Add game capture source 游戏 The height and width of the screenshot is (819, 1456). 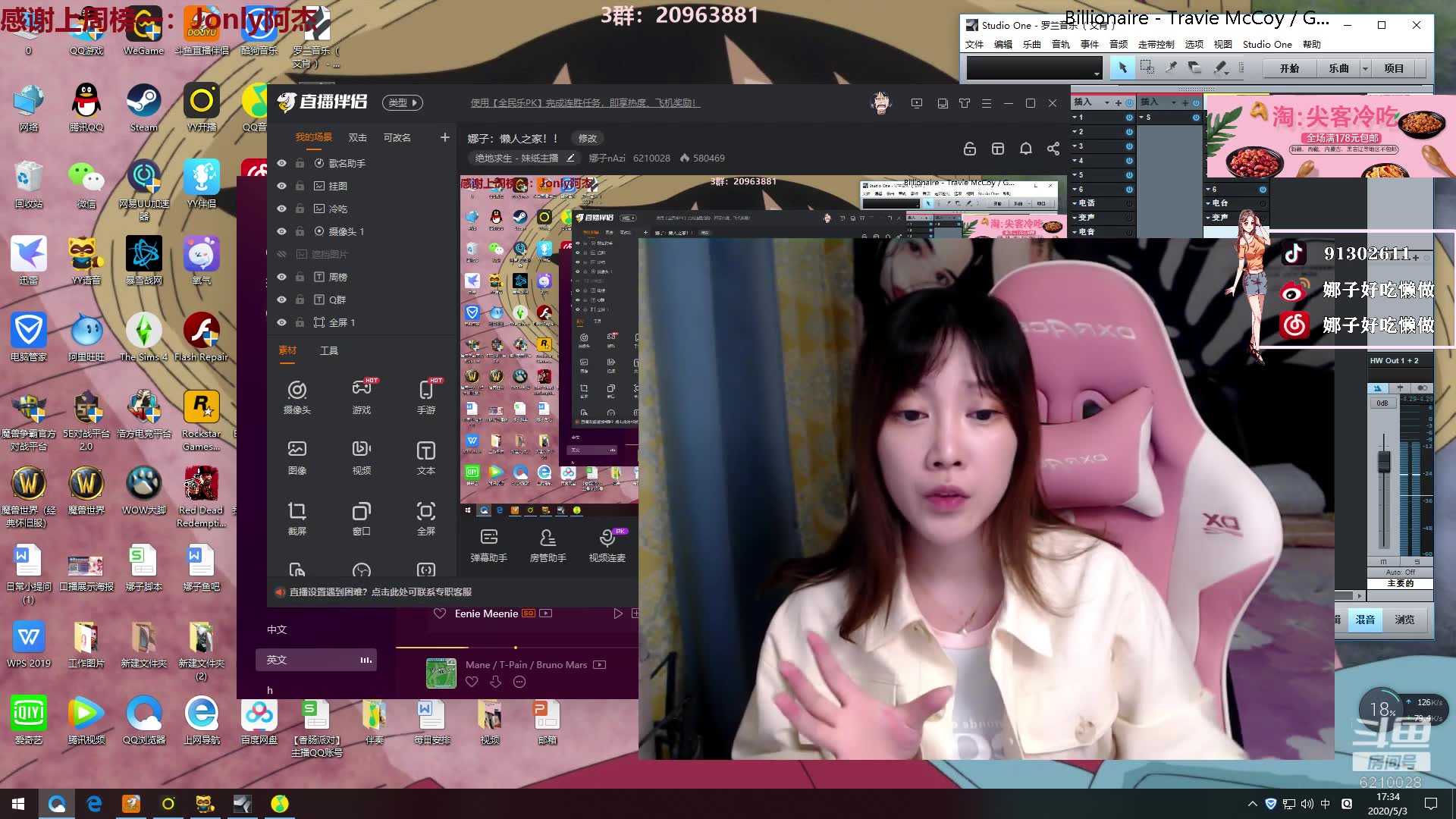pyautogui.click(x=361, y=397)
